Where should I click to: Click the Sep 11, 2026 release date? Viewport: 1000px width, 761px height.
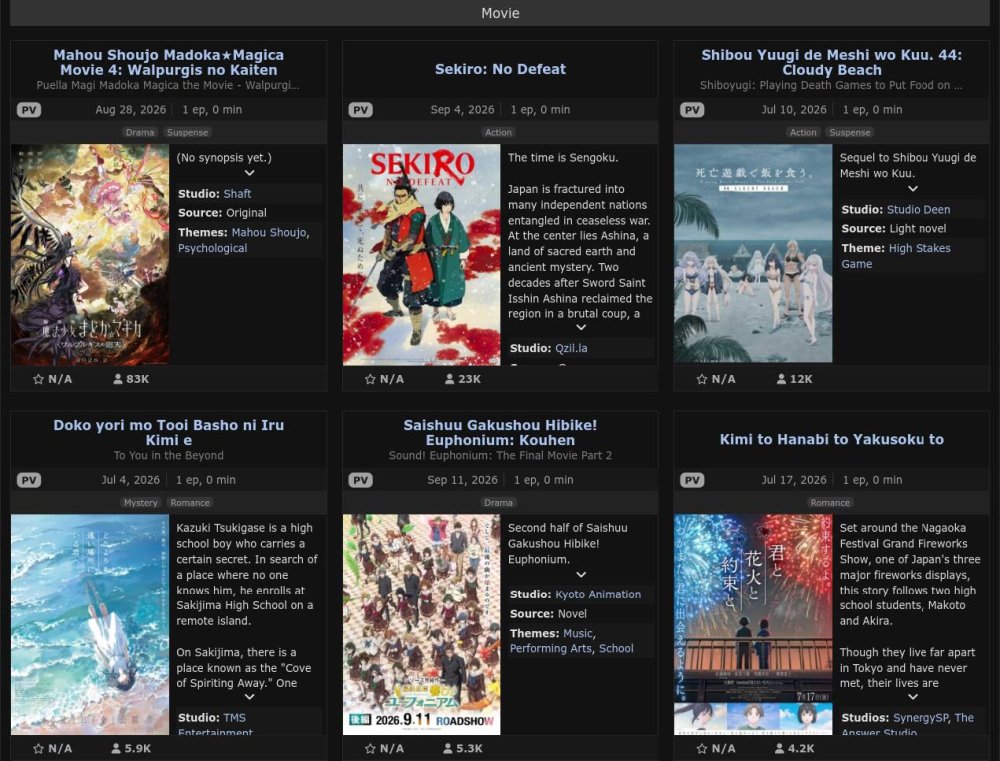[x=462, y=480]
